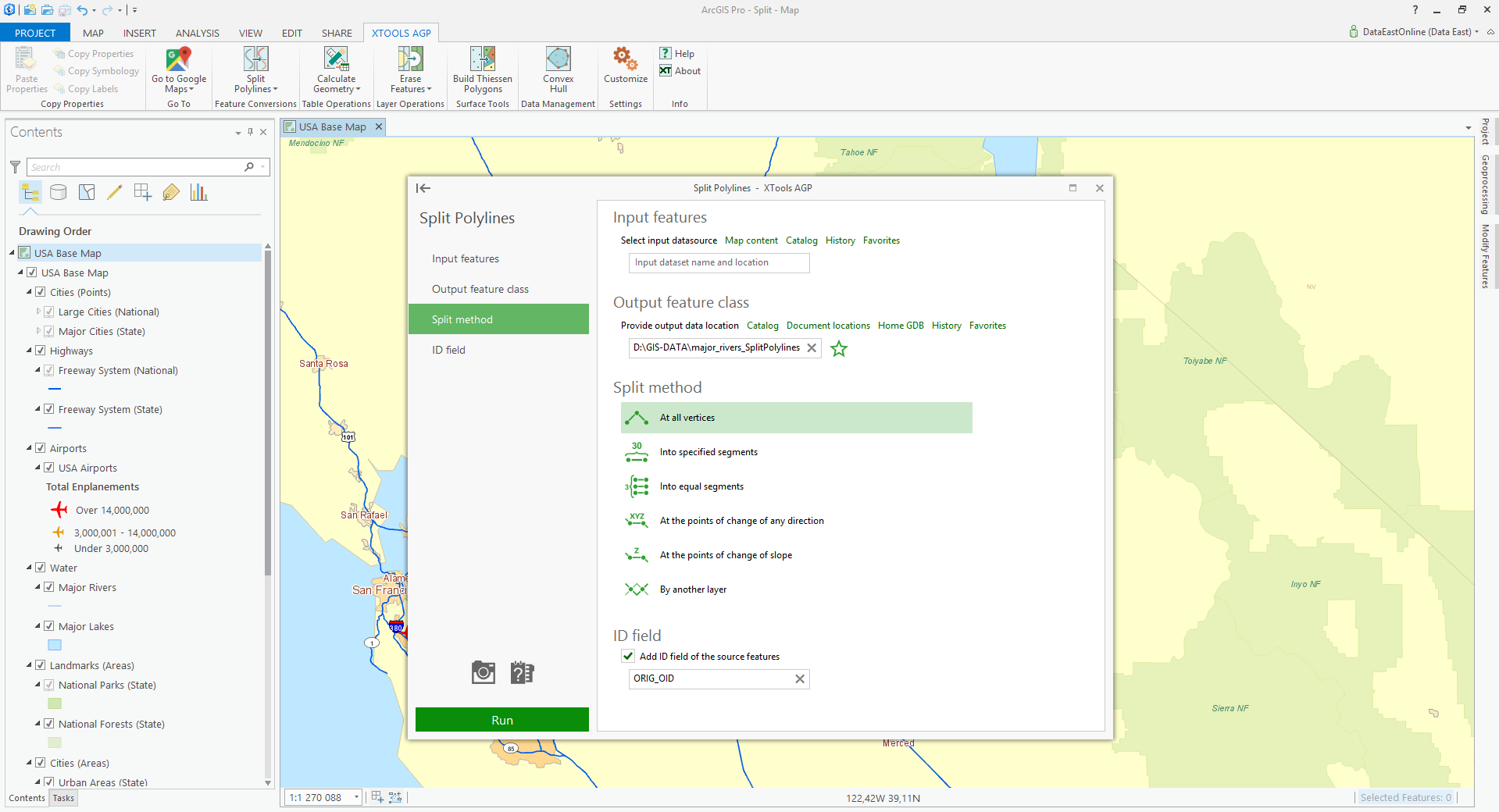Open the ANALYSIS ribbon tab

[198, 33]
